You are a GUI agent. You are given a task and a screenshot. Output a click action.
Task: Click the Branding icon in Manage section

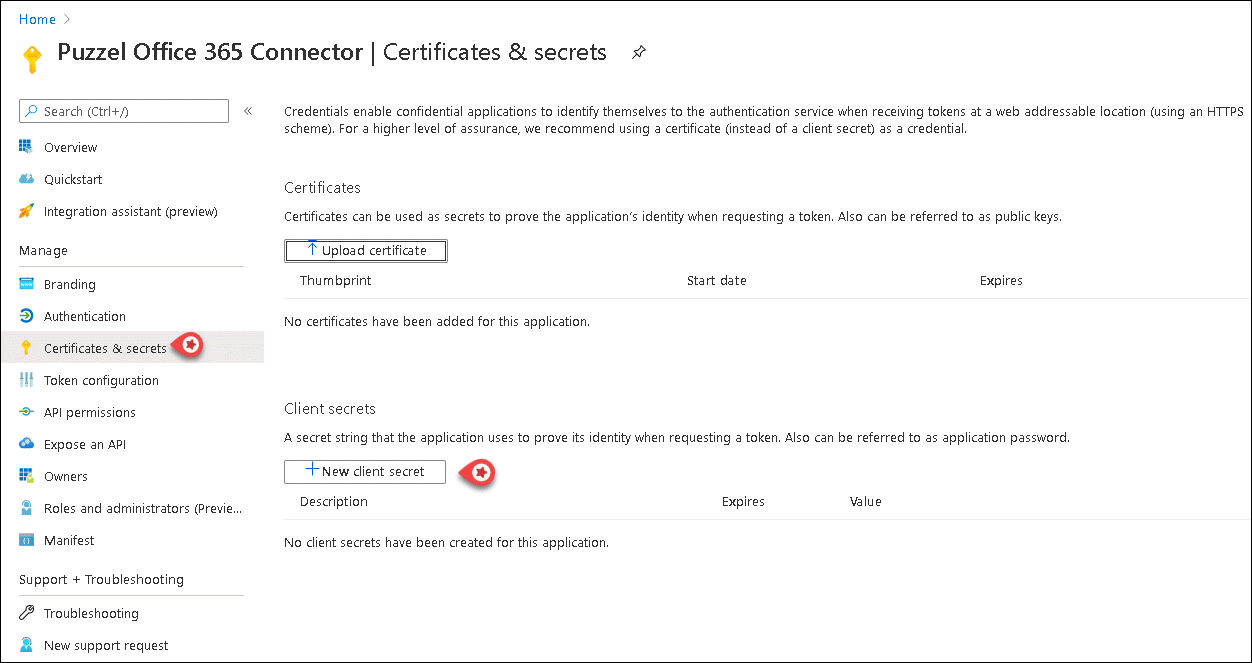[26, 284]
